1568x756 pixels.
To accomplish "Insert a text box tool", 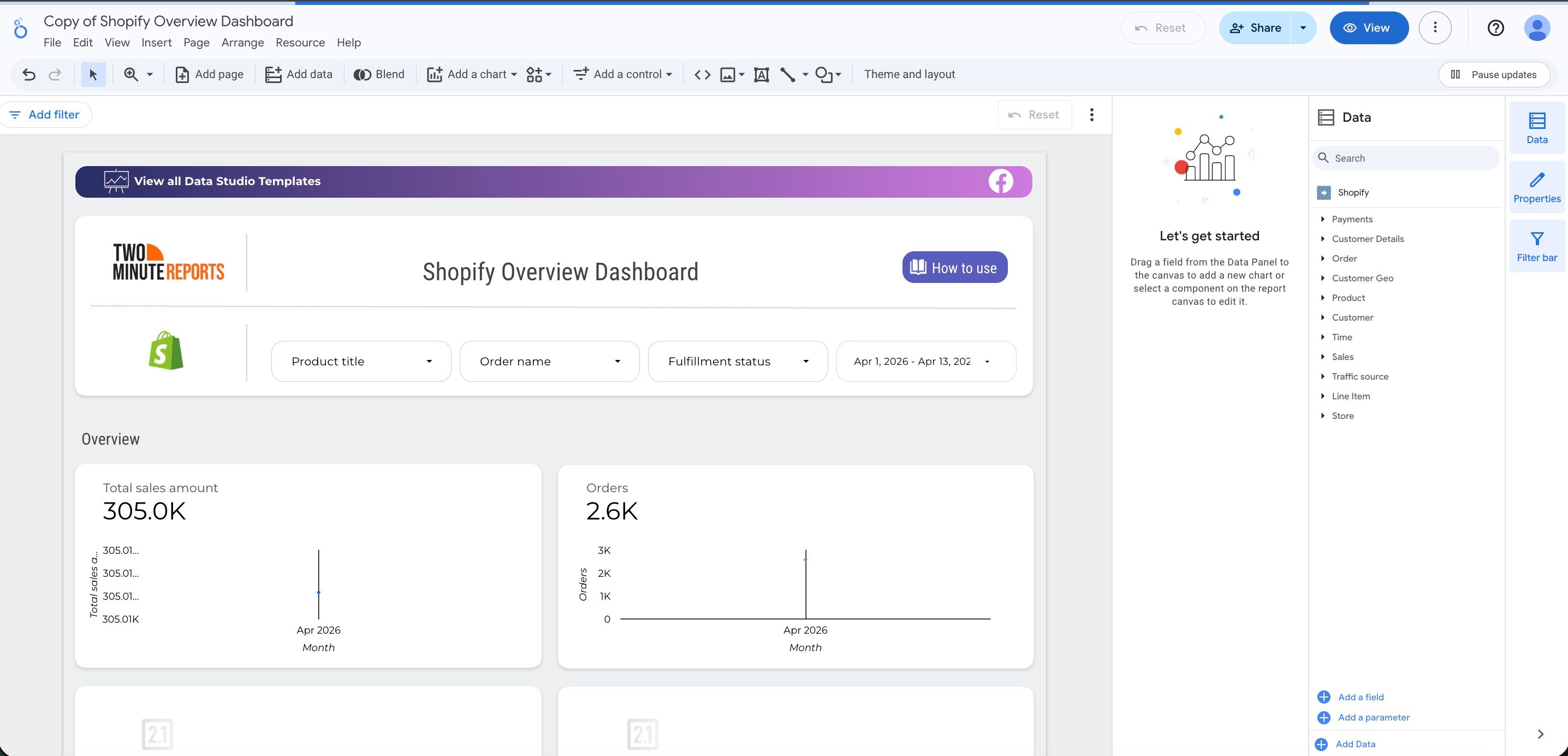I will tap(761, 74).
